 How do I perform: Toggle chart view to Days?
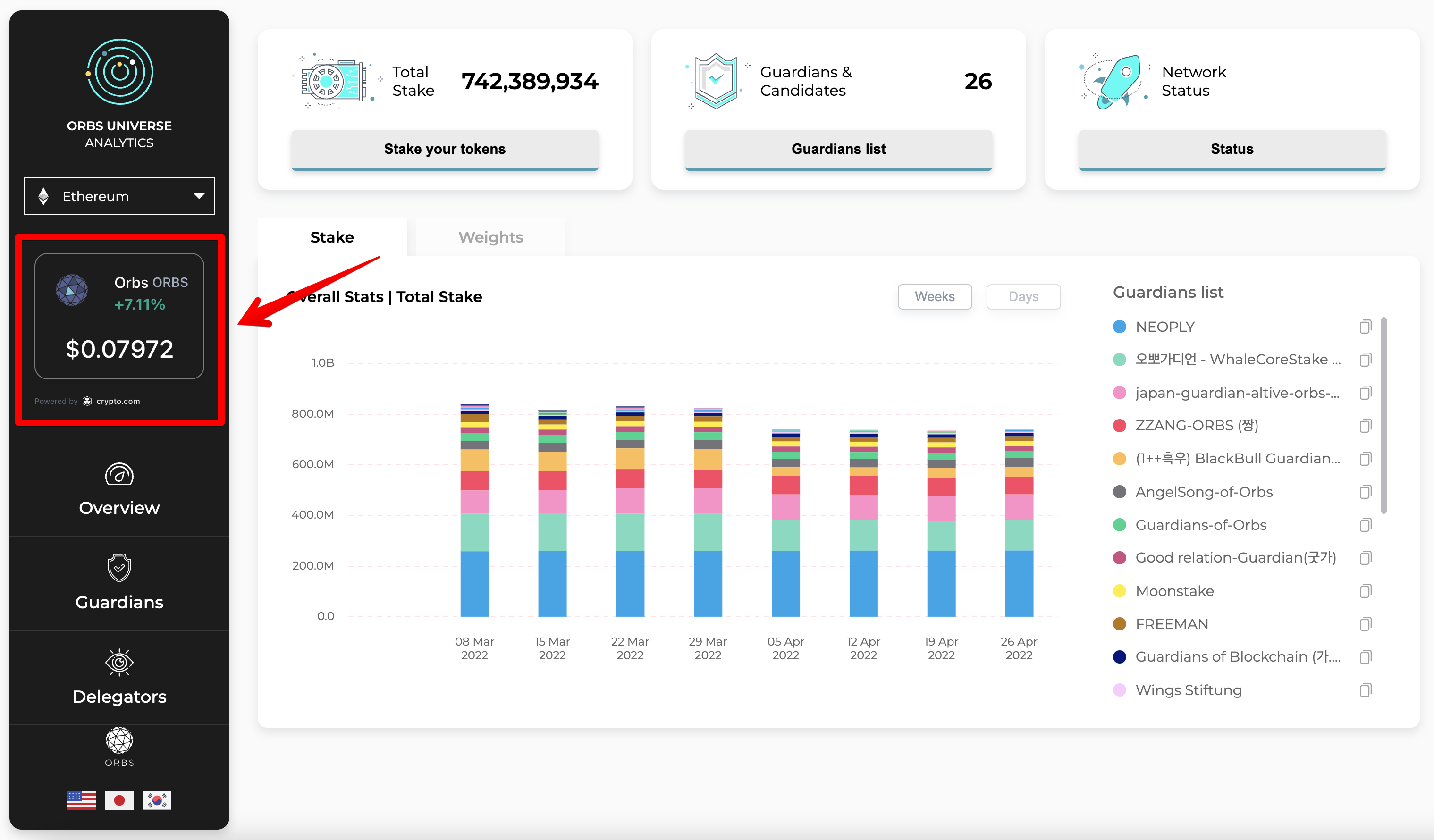pos(1023,296)
